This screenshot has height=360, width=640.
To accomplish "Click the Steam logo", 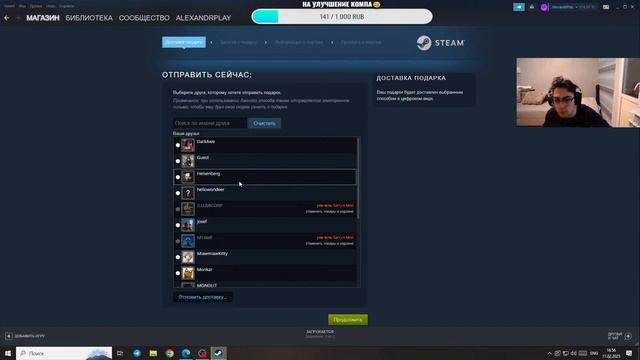I will (x=440, y=43).
